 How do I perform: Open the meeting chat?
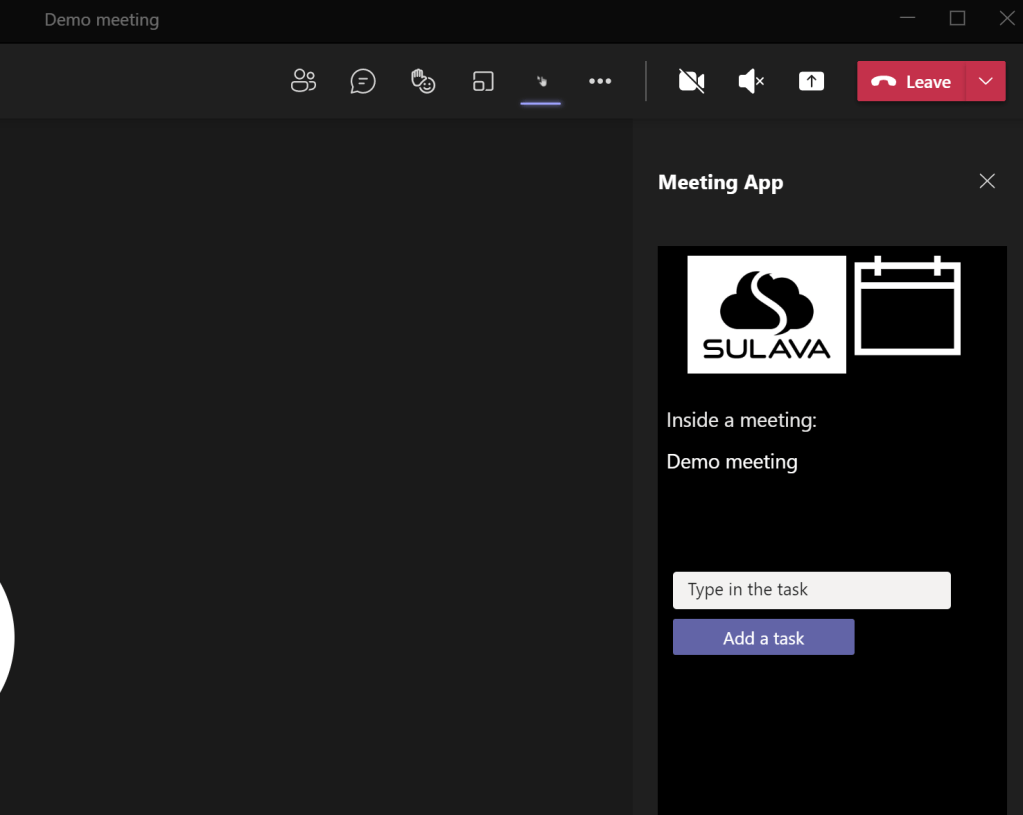click(363, 82)
